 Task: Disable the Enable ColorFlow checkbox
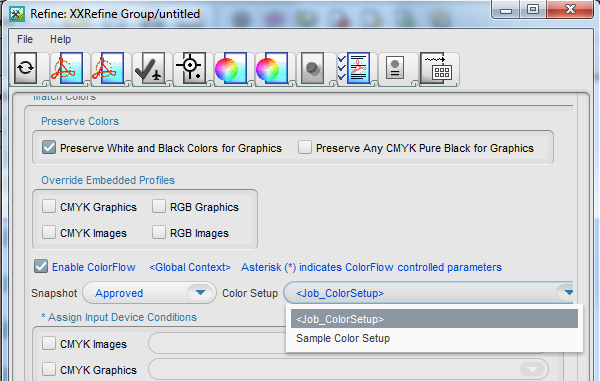(41, 267)
